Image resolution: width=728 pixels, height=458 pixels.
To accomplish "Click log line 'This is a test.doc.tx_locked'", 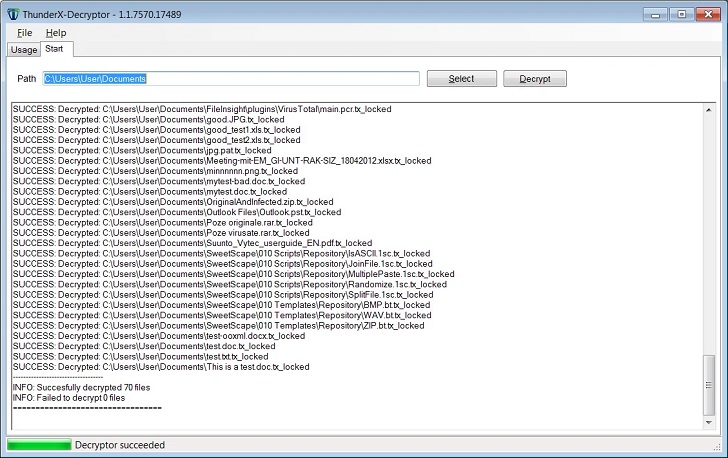I will [x=161, y=367].
